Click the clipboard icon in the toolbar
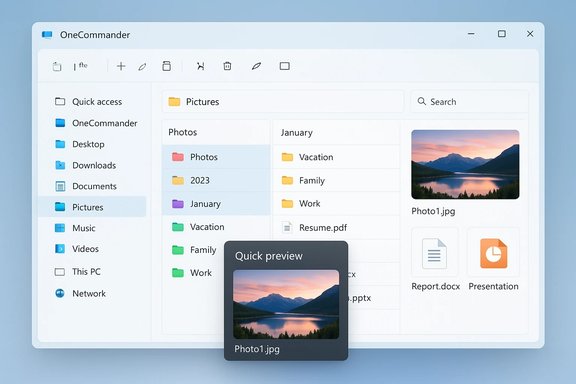This screenshot has height=384, width=576. (x=57, y=67)
